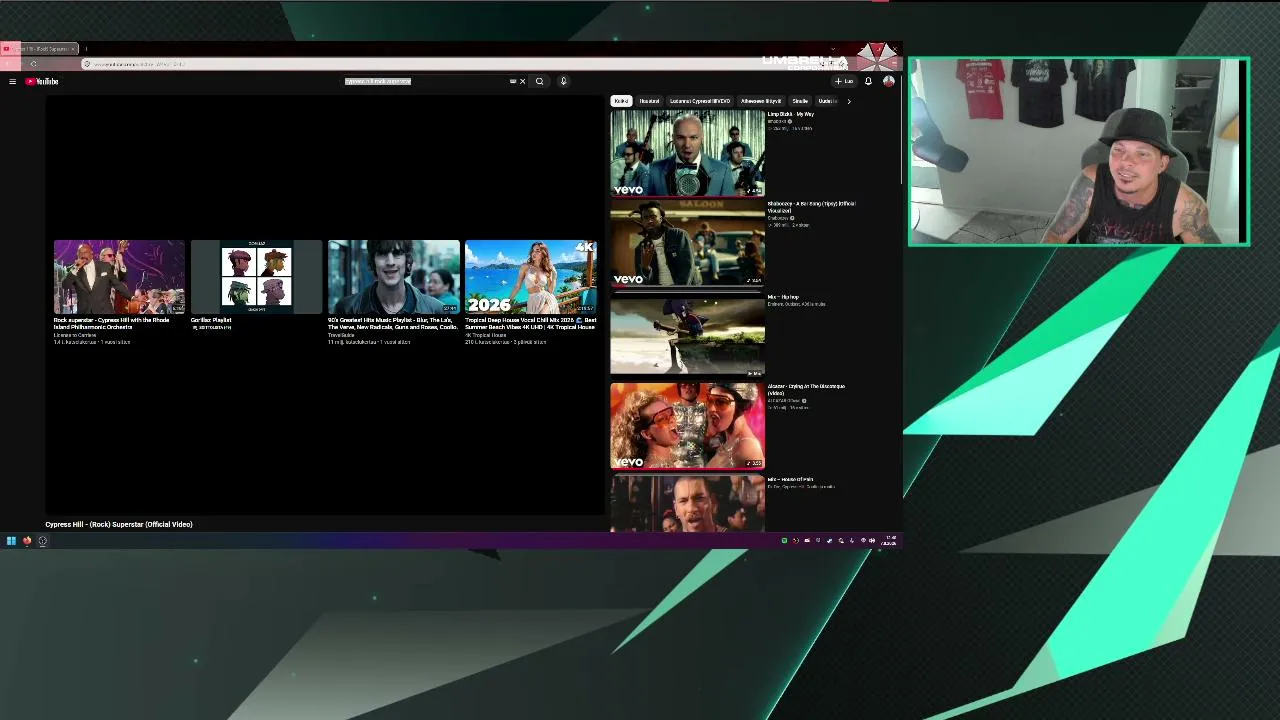Open the Mix House of Pain thumbnail
1280x720 pixels.
tap(688, 503)
